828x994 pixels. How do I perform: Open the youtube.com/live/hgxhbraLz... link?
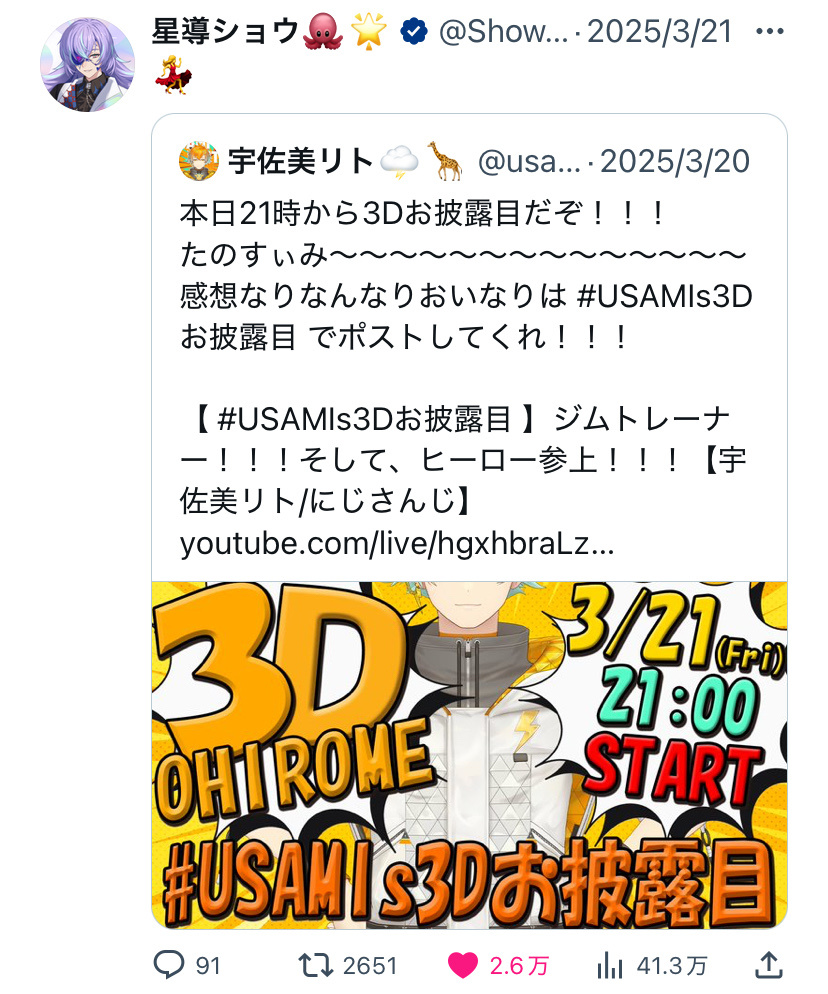397,543
